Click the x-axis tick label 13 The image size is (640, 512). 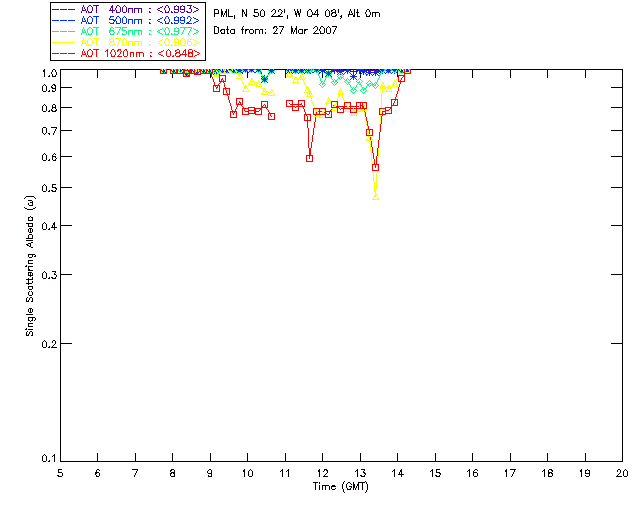pyautogui.click(x=360, y=474)
